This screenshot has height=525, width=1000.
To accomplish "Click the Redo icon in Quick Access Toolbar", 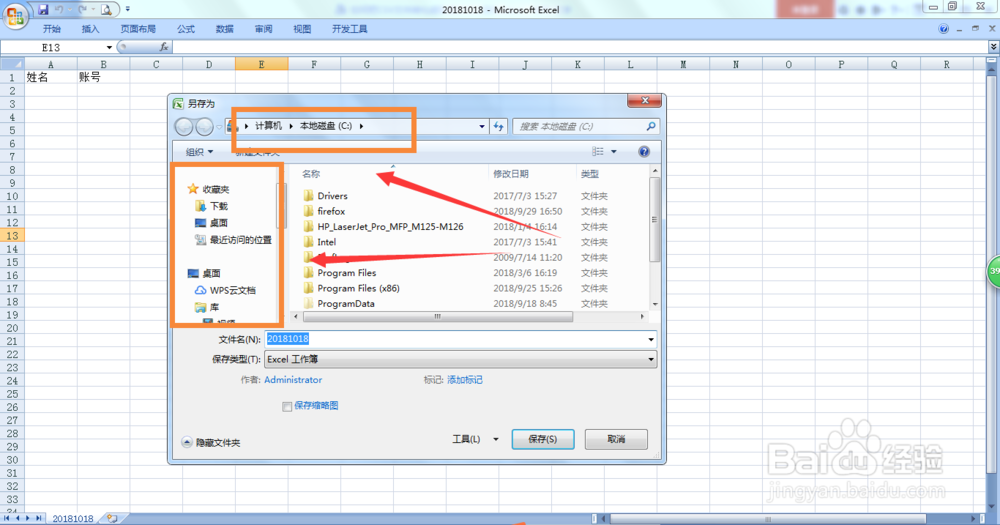I will (x=83, y=9).
